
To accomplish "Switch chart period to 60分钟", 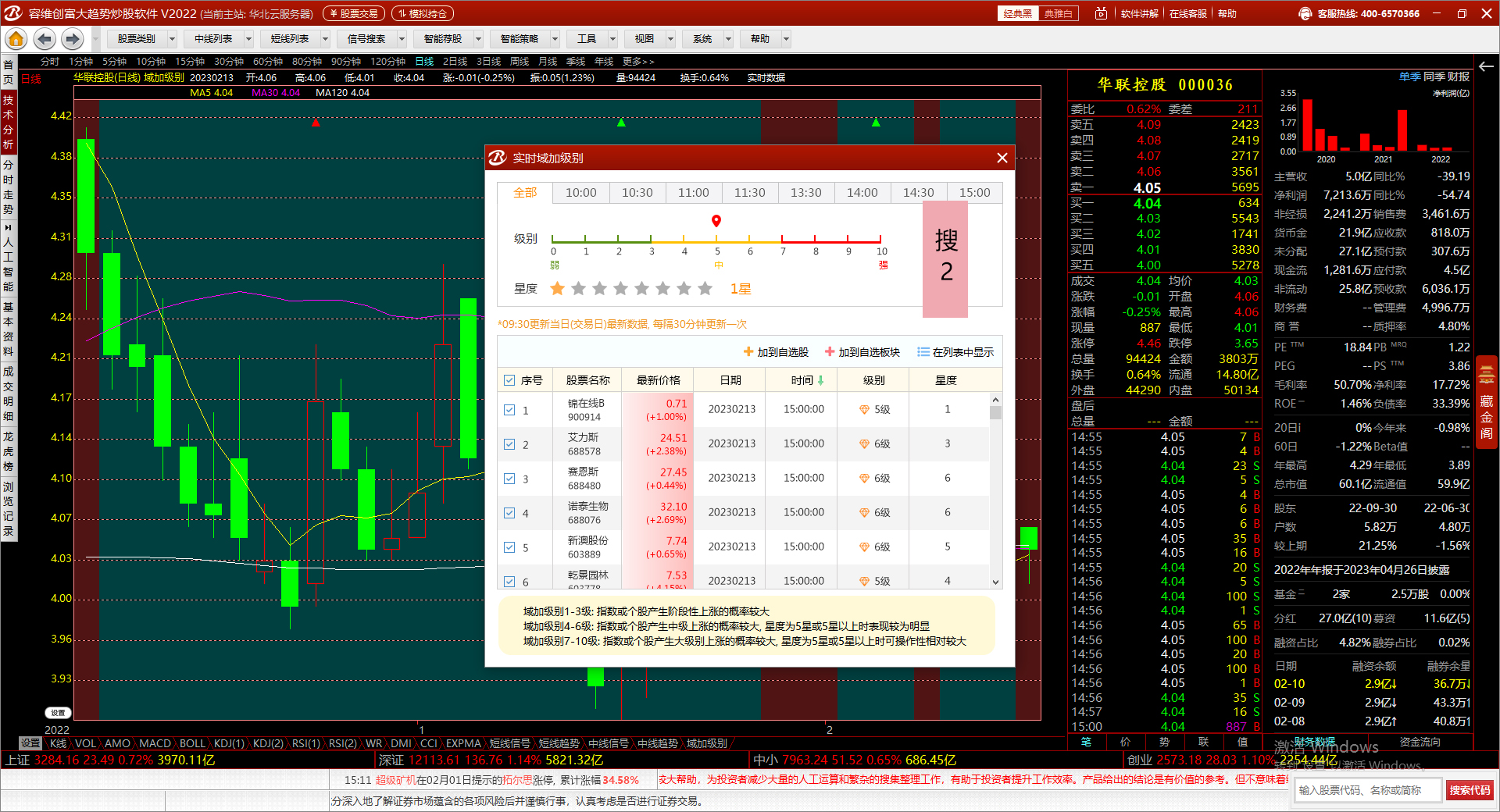I will click(267, 61).
